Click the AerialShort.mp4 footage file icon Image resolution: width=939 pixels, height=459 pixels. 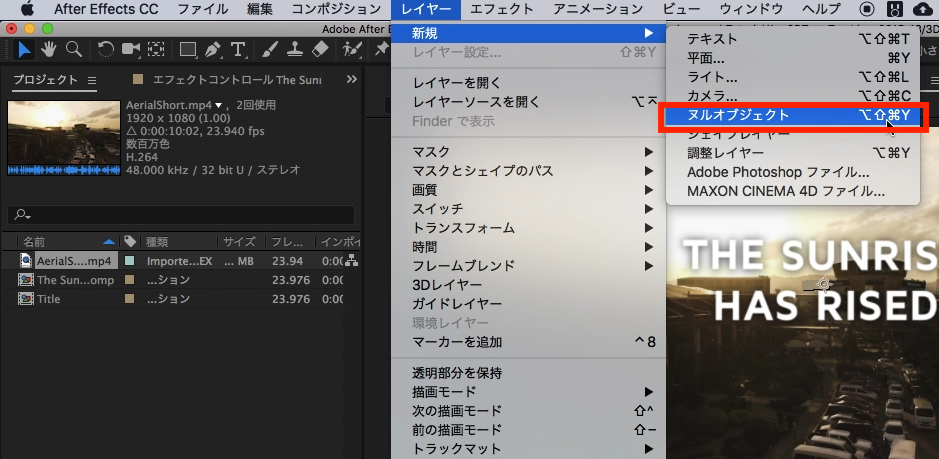point(26,261)
